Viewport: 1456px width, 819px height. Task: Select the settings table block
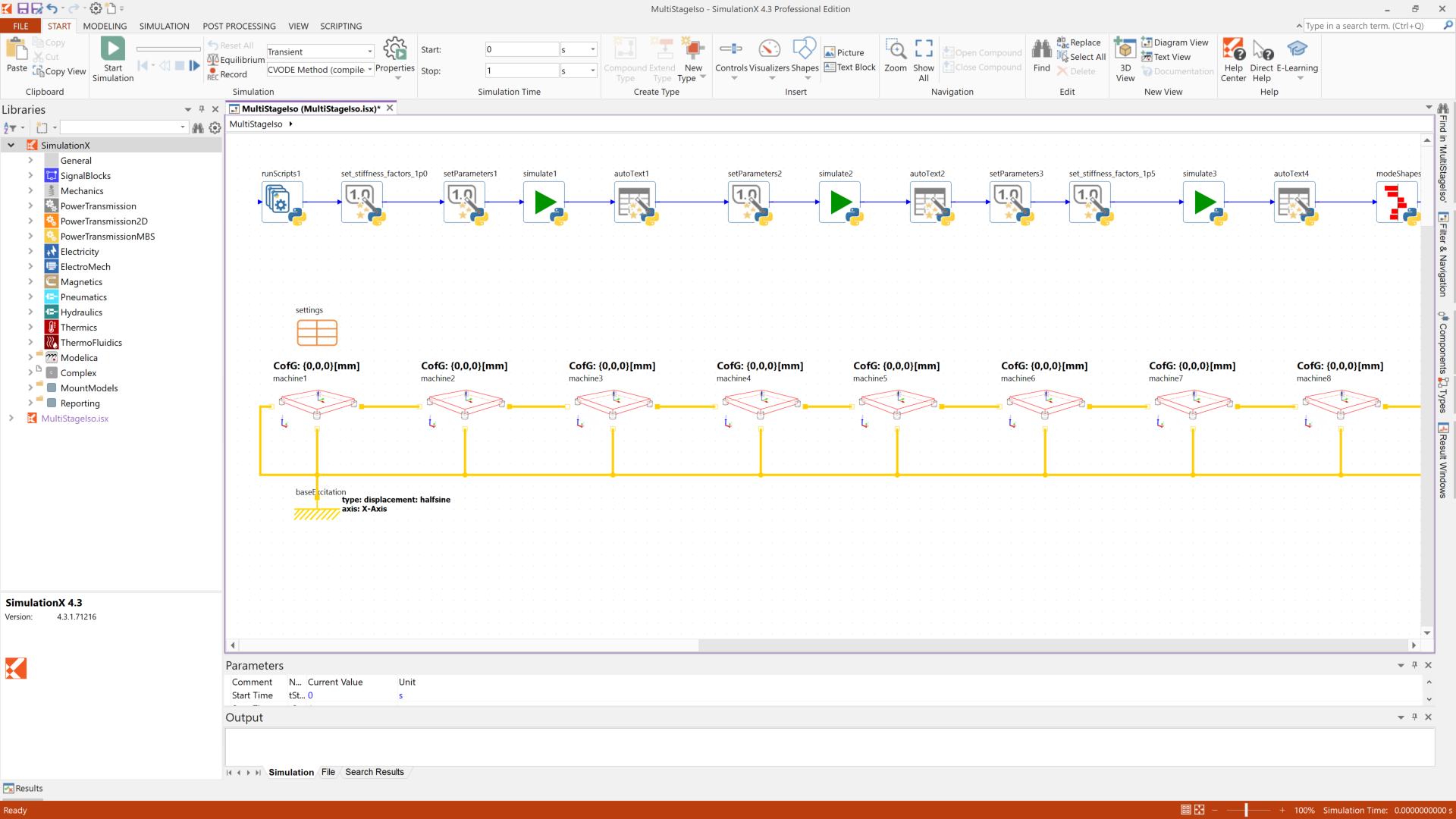coord(317,332)
